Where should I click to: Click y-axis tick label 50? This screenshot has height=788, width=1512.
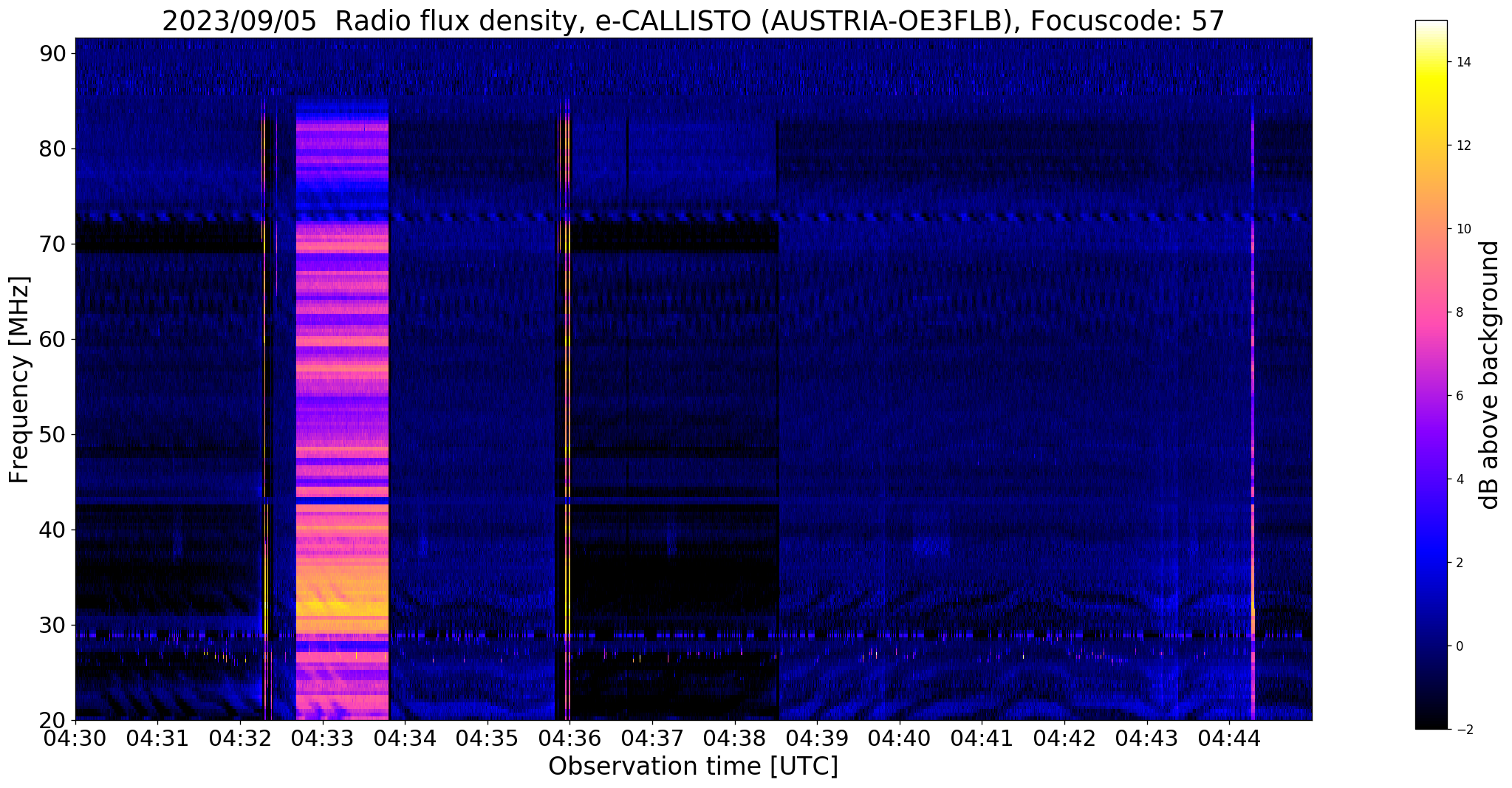52,435
